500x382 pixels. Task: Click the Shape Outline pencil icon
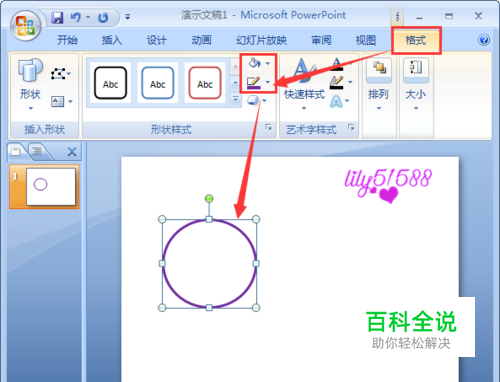pyautogui.click(x=253, y=82)
